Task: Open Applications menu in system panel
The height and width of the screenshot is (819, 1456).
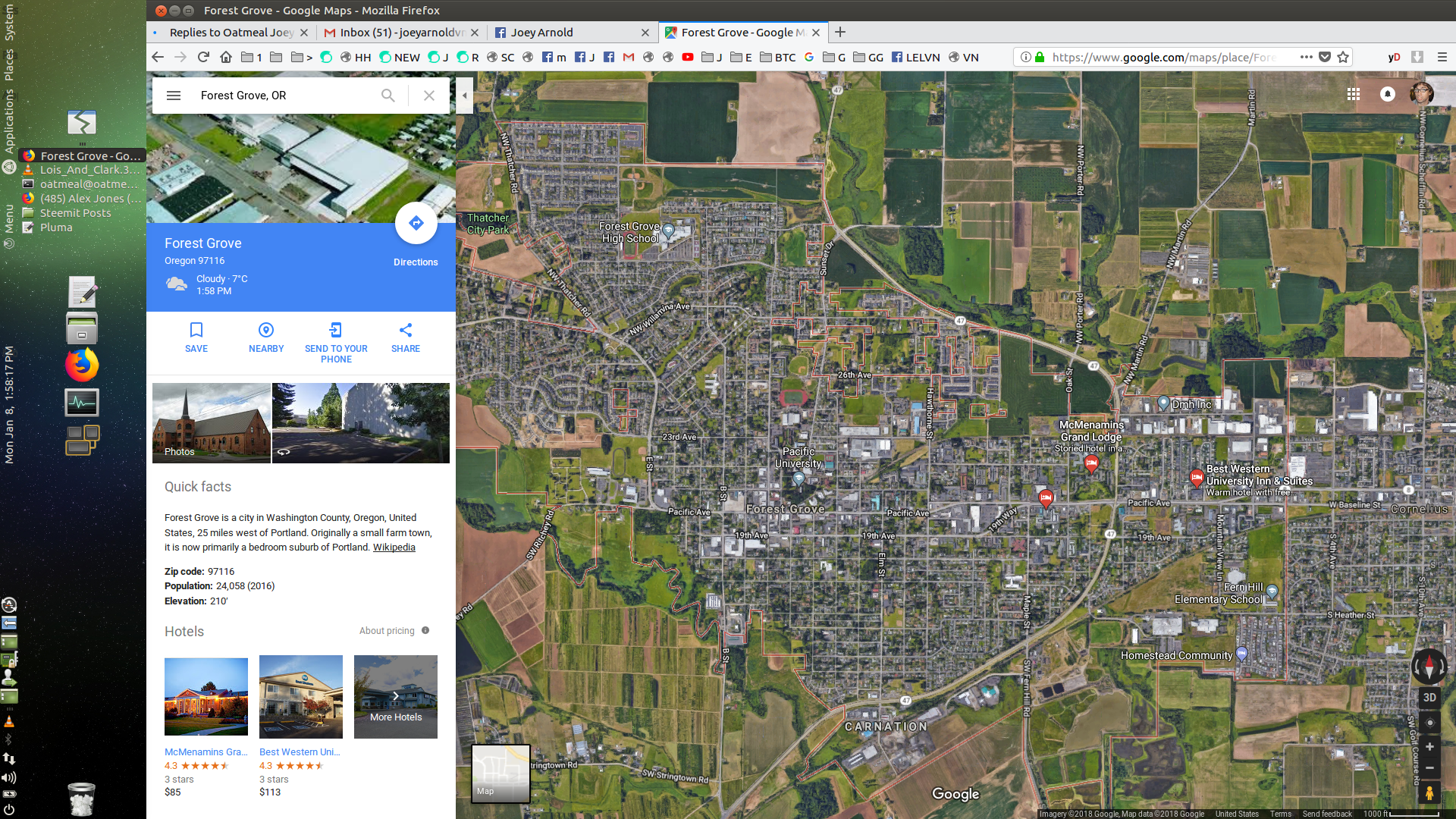Action: (x=9, y=121)
